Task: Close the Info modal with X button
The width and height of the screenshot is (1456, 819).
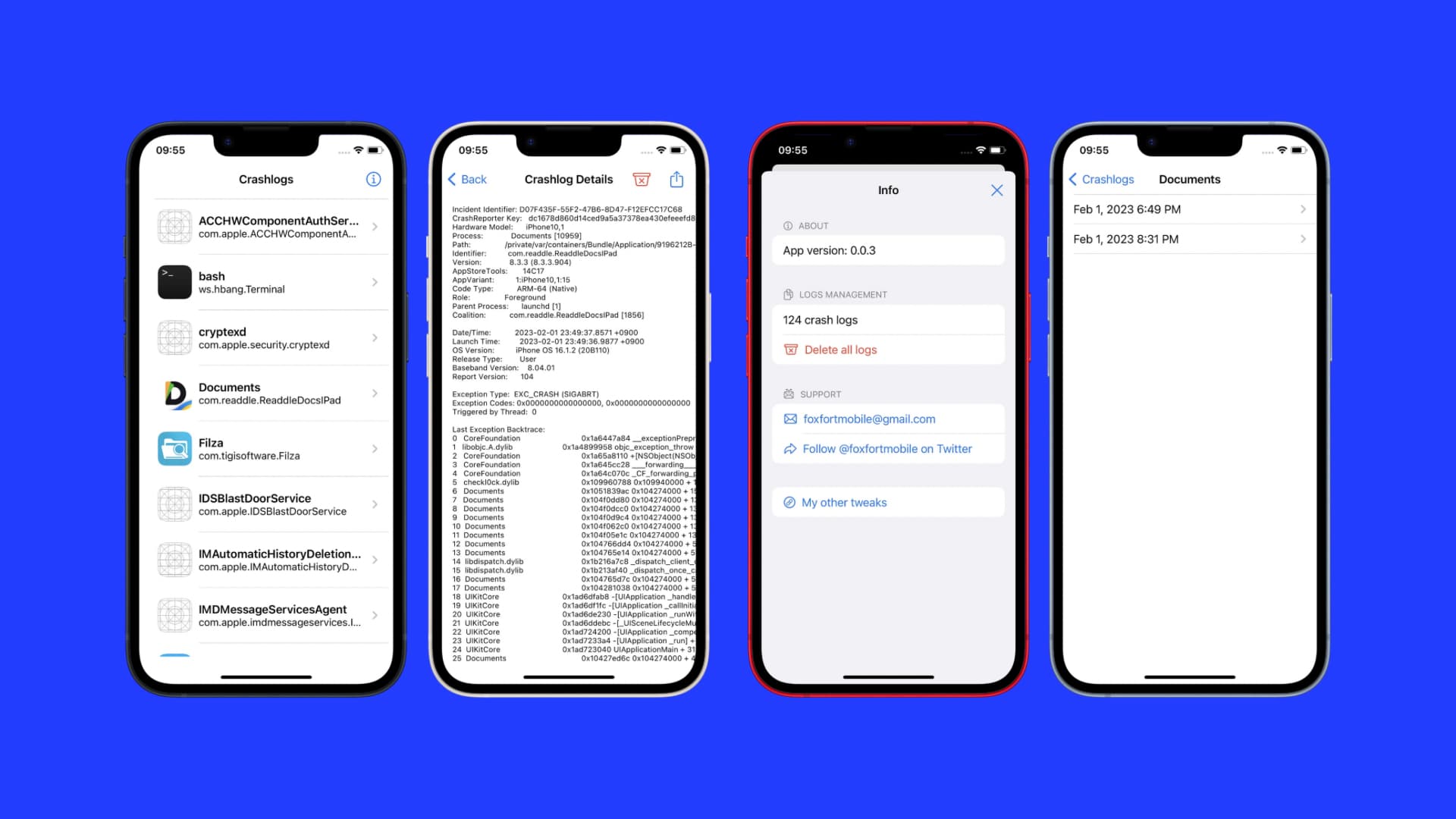Action: [996, 190]
